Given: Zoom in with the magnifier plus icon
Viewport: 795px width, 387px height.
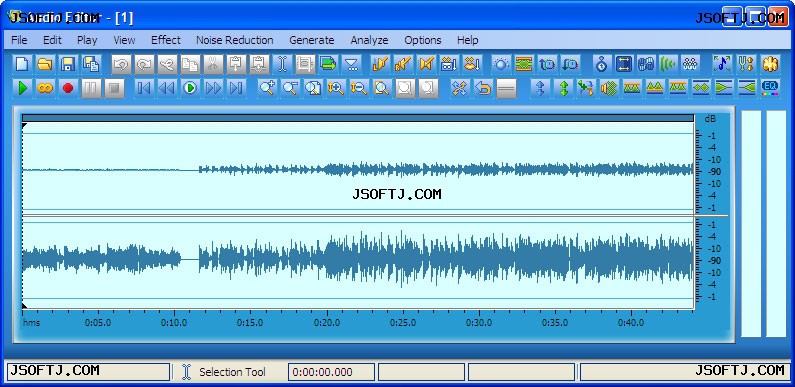Looking at the screenshot, I should [x=267, y=88].
